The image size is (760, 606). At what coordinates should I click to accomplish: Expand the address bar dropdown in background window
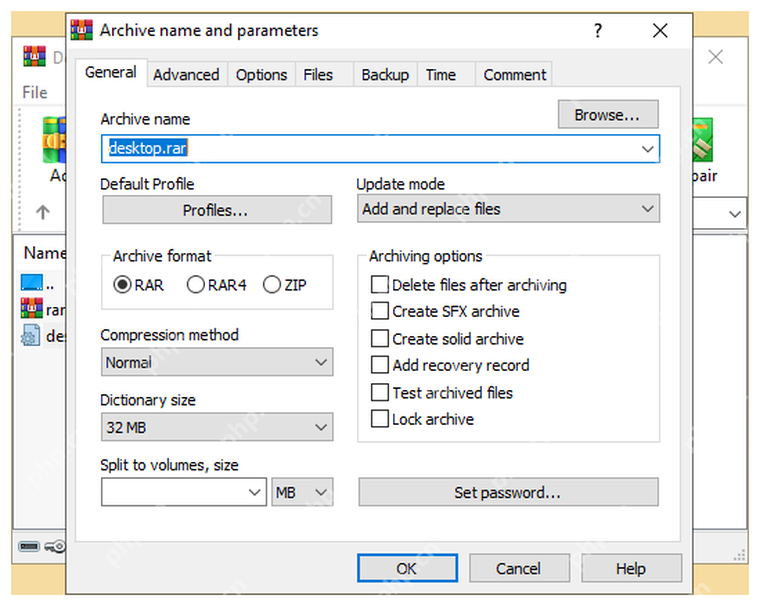click(735, 213)
